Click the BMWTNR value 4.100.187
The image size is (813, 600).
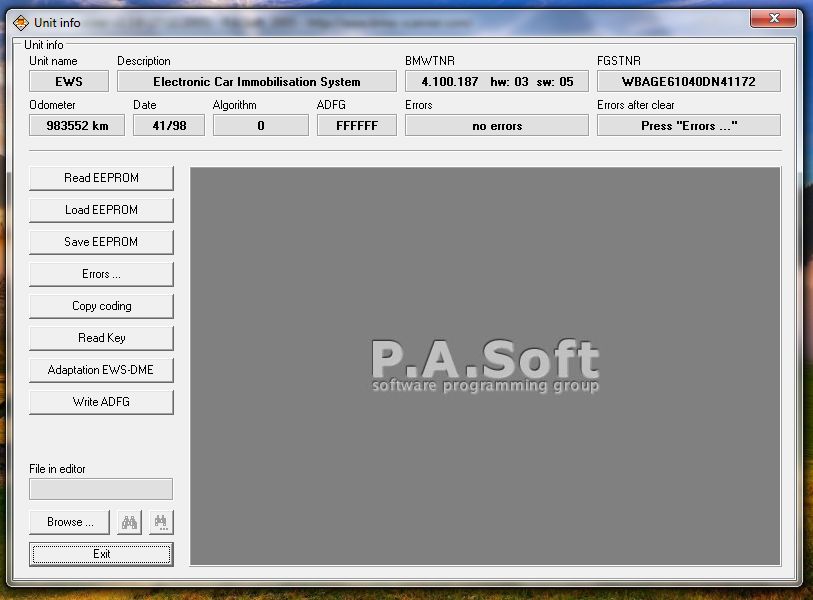click(x=497, y=81)
